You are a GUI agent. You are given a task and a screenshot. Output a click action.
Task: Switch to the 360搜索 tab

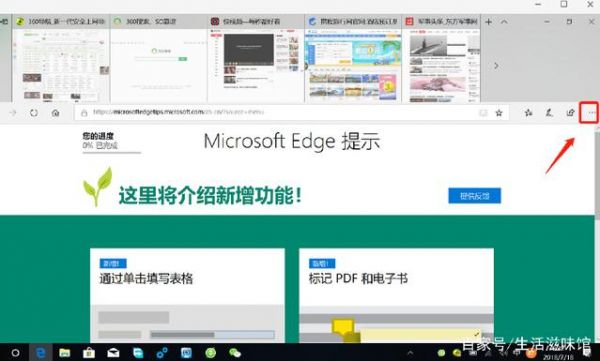158,21
